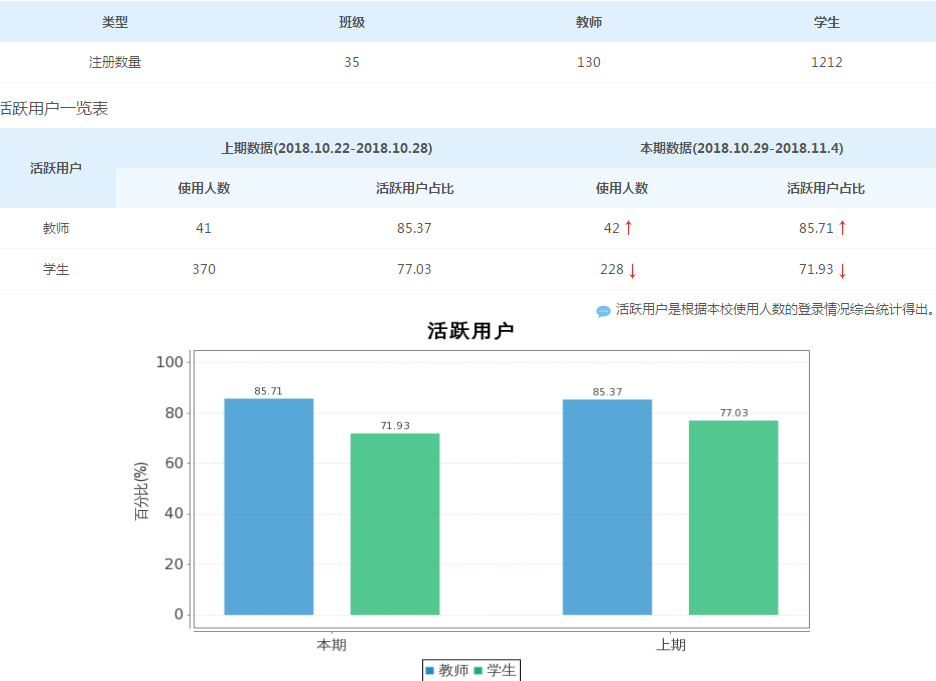The height and width of the screenshot is (681, 936).
Task: Click the red down arrow beside 71.93
Action: tap(842, 270)
